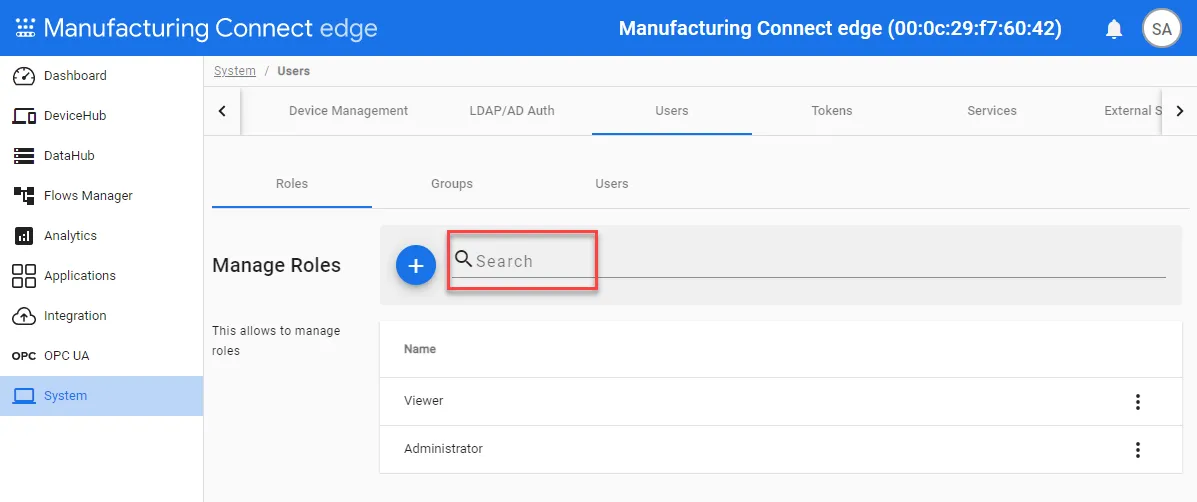Open options menu for Administrator role
Screen dimensions: 1197x502
click(1137, 449)
